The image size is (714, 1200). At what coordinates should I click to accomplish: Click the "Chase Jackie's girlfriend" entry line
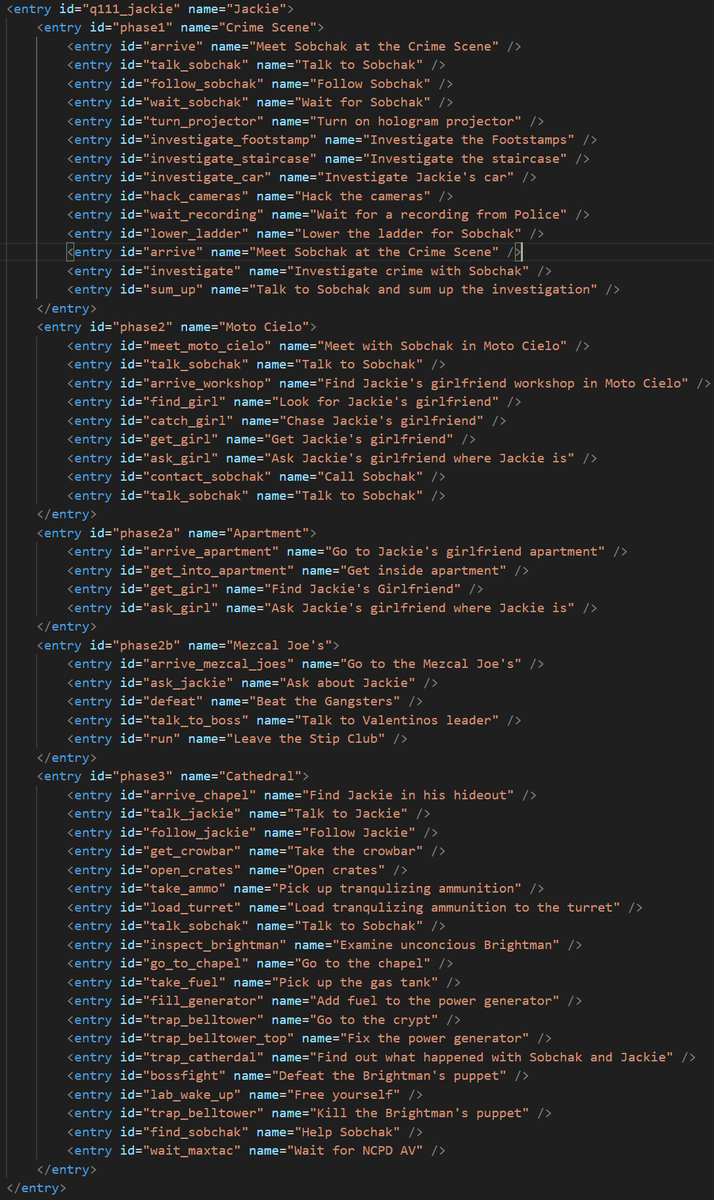point(287,420)
